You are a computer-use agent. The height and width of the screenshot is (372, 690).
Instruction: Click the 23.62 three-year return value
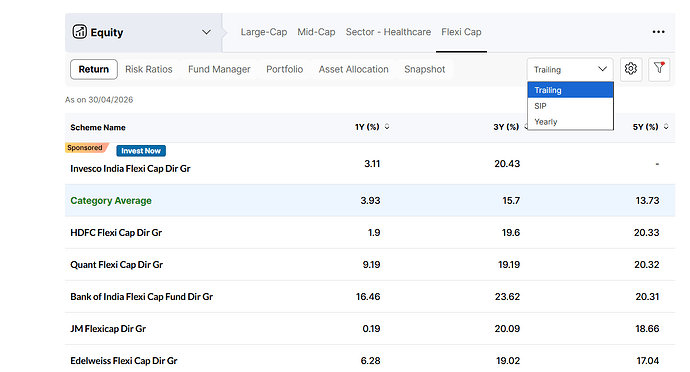pyautogui.click(x=507, y=297)
